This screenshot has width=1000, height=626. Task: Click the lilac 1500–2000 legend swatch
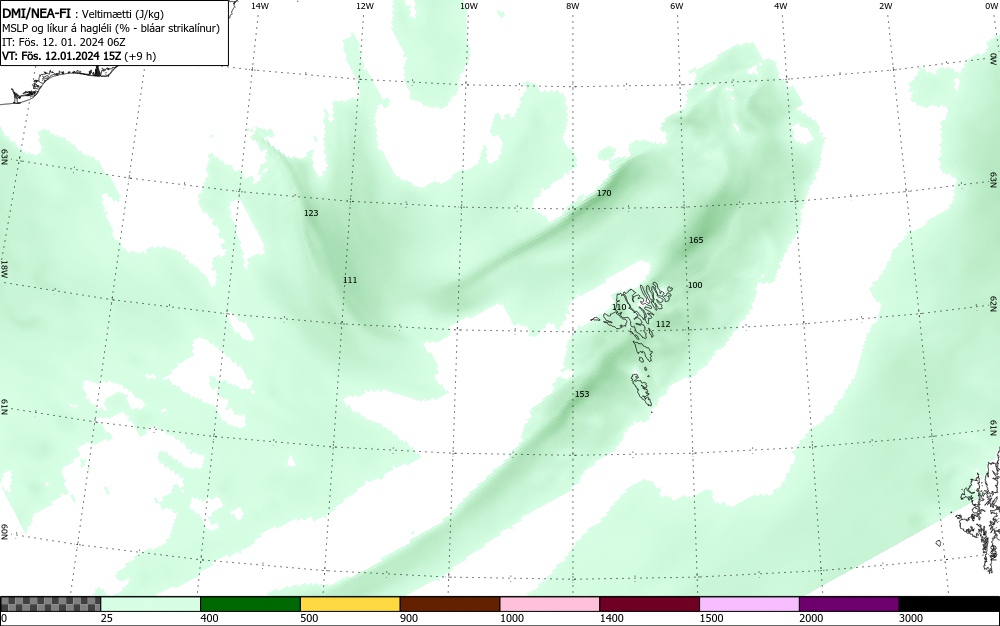(749, 604)
